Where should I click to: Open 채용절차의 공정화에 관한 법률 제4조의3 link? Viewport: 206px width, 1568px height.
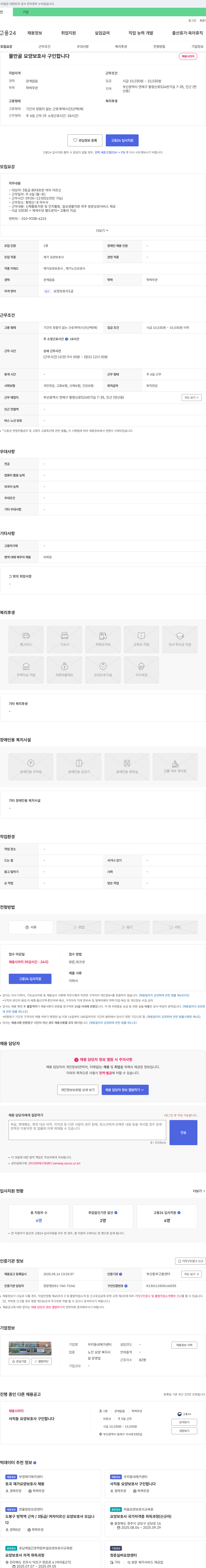[x=164, y=995]
